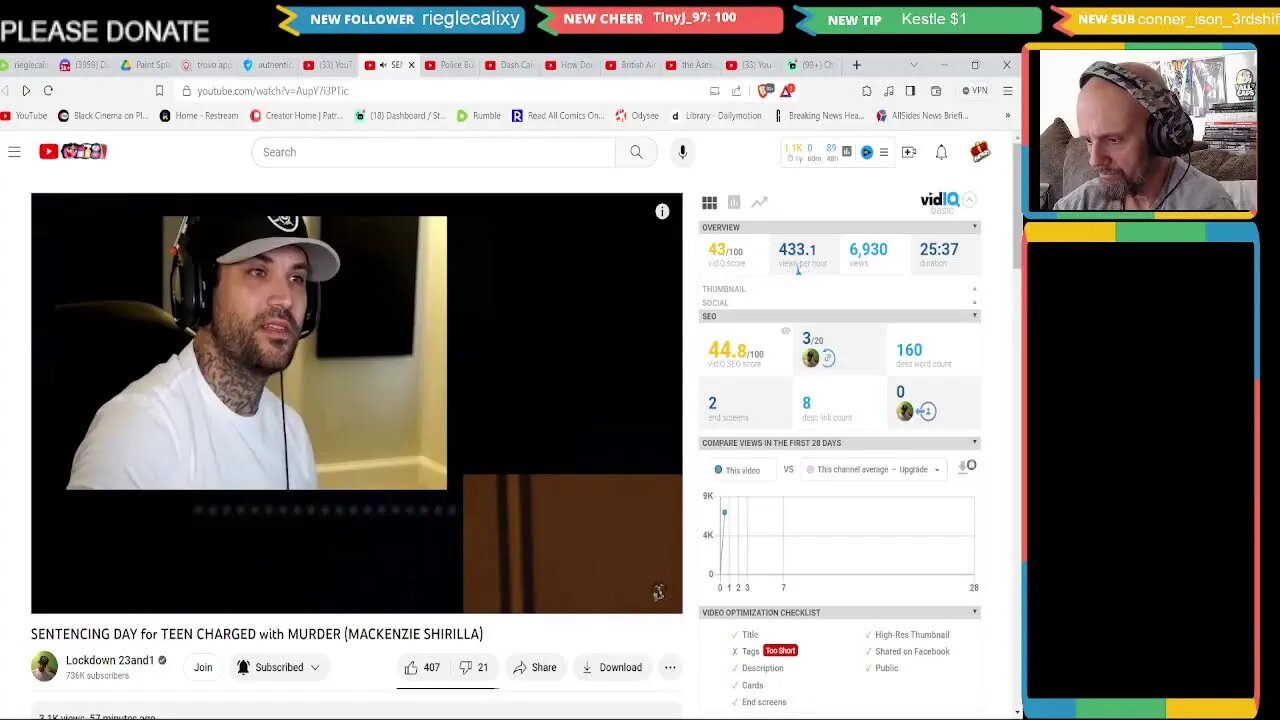Click the Download button
Screen dimensions: 1280x720
612,667
